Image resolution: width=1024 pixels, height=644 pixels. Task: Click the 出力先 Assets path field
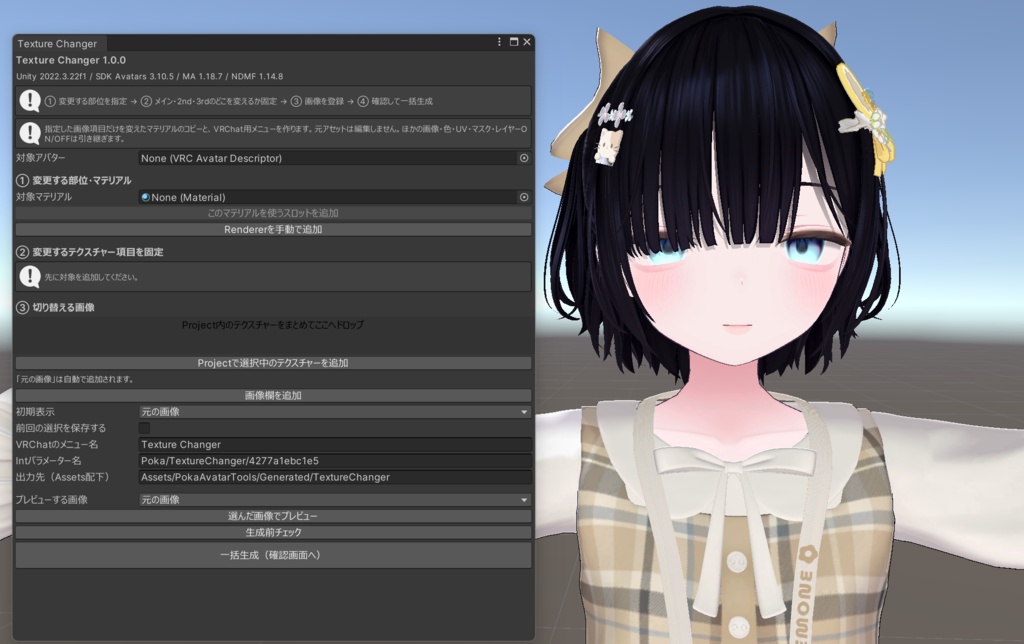(x=335, y=477)
